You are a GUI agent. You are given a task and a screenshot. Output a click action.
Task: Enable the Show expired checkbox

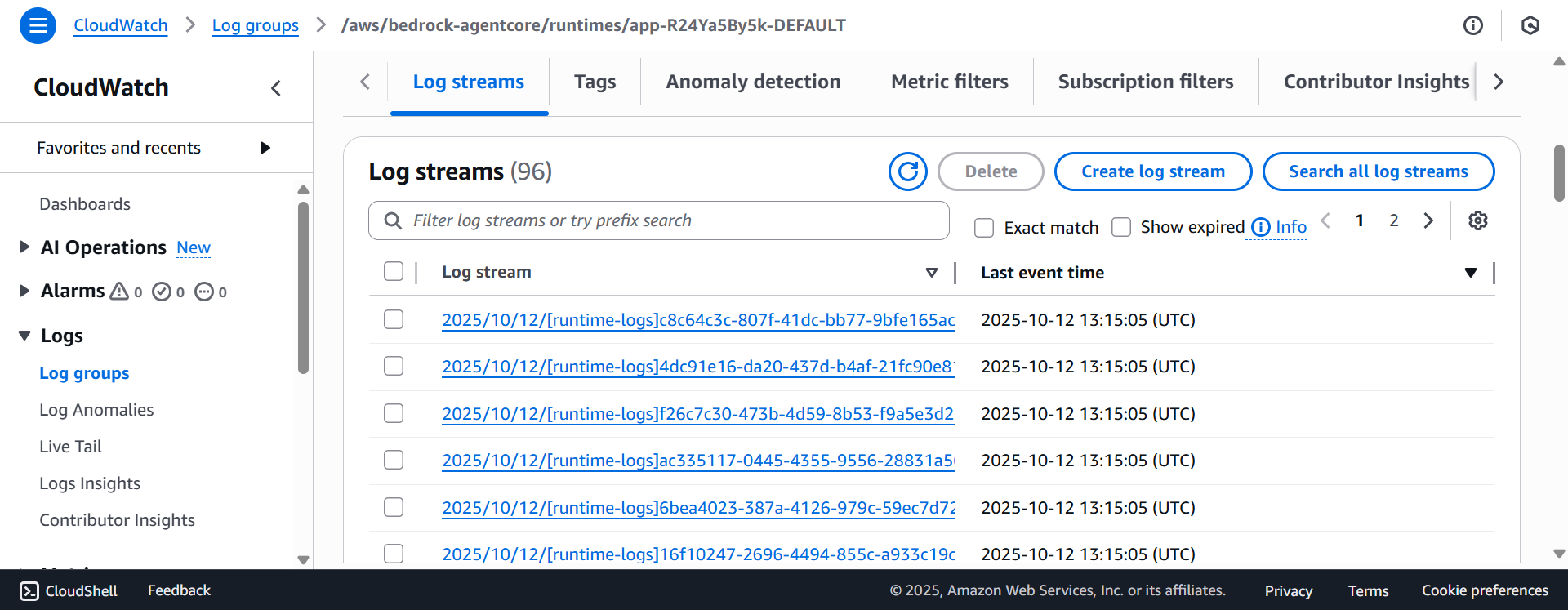[1121, 227]
